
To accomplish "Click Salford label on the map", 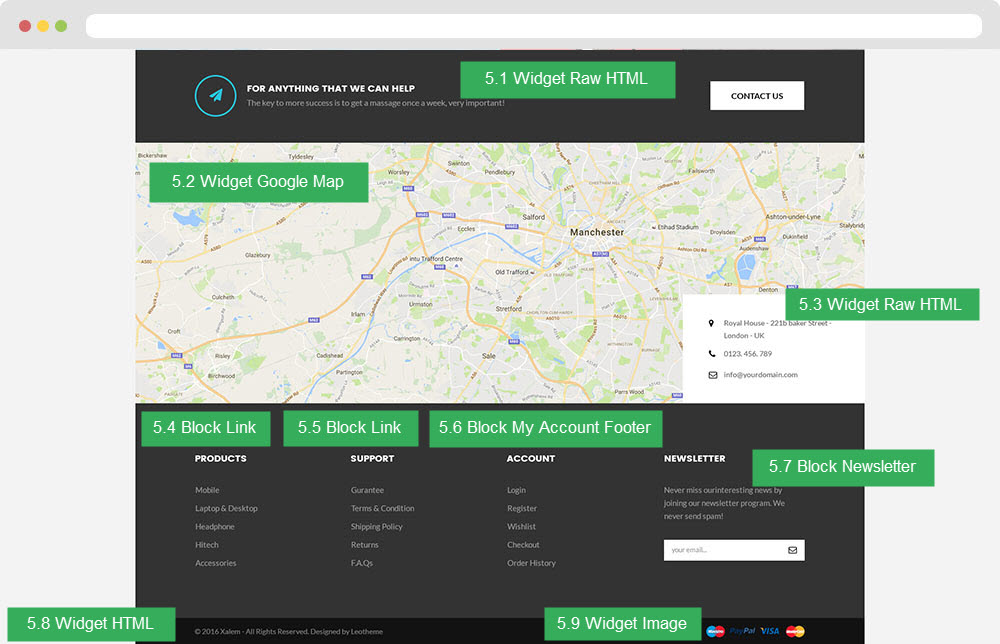I will pyautogui.click(x=534, y=217).
